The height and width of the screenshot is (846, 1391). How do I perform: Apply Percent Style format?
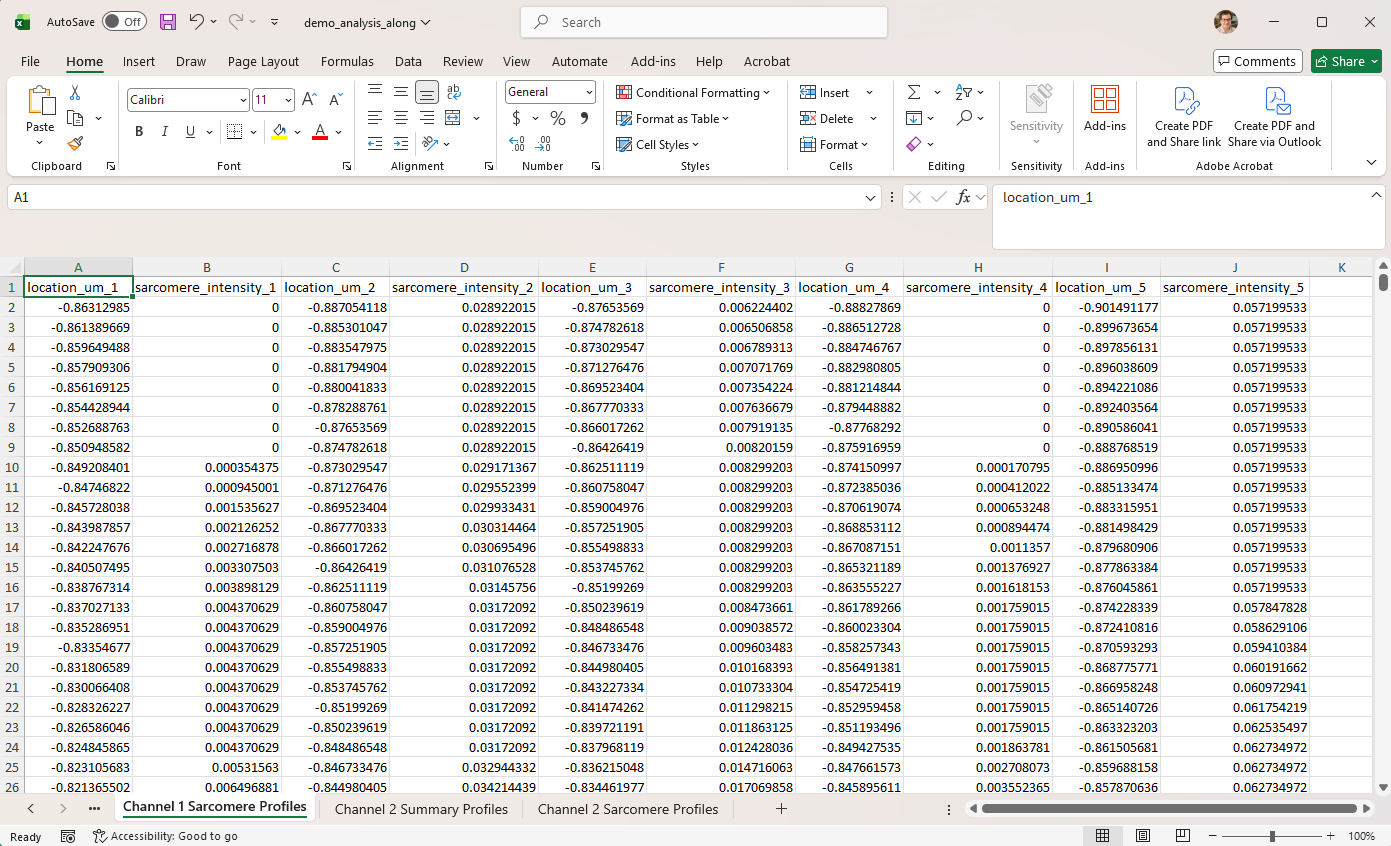click(558, 118)
